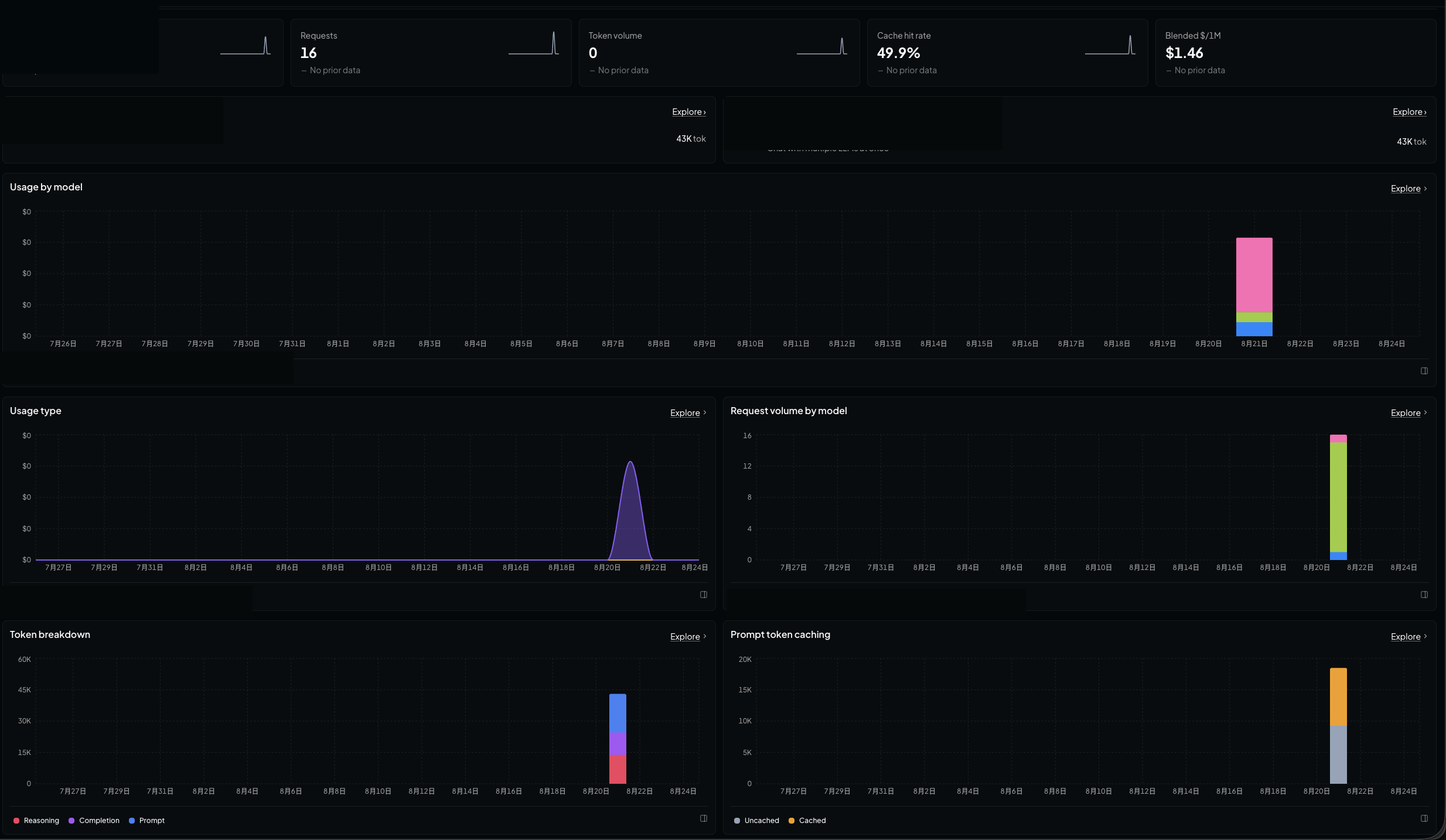Click blue segment in Usage by model bar
This screenshot has height=840, width=1446.
(x=1254, y=329)
